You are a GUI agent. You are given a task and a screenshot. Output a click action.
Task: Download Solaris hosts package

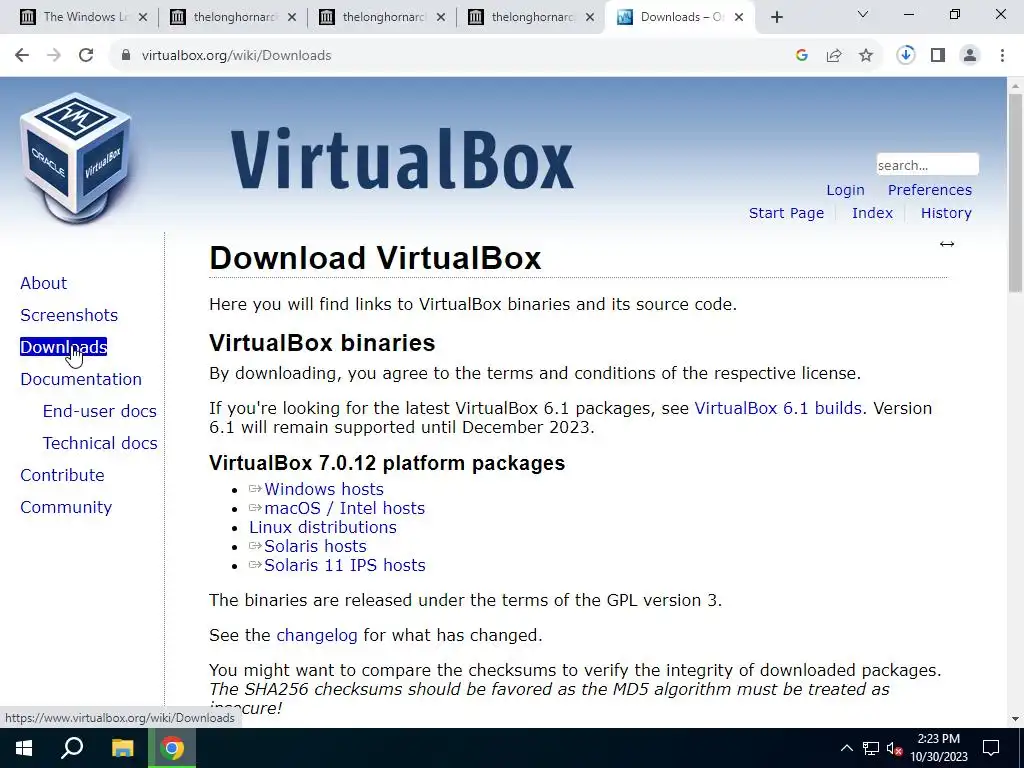pos(315,546)
